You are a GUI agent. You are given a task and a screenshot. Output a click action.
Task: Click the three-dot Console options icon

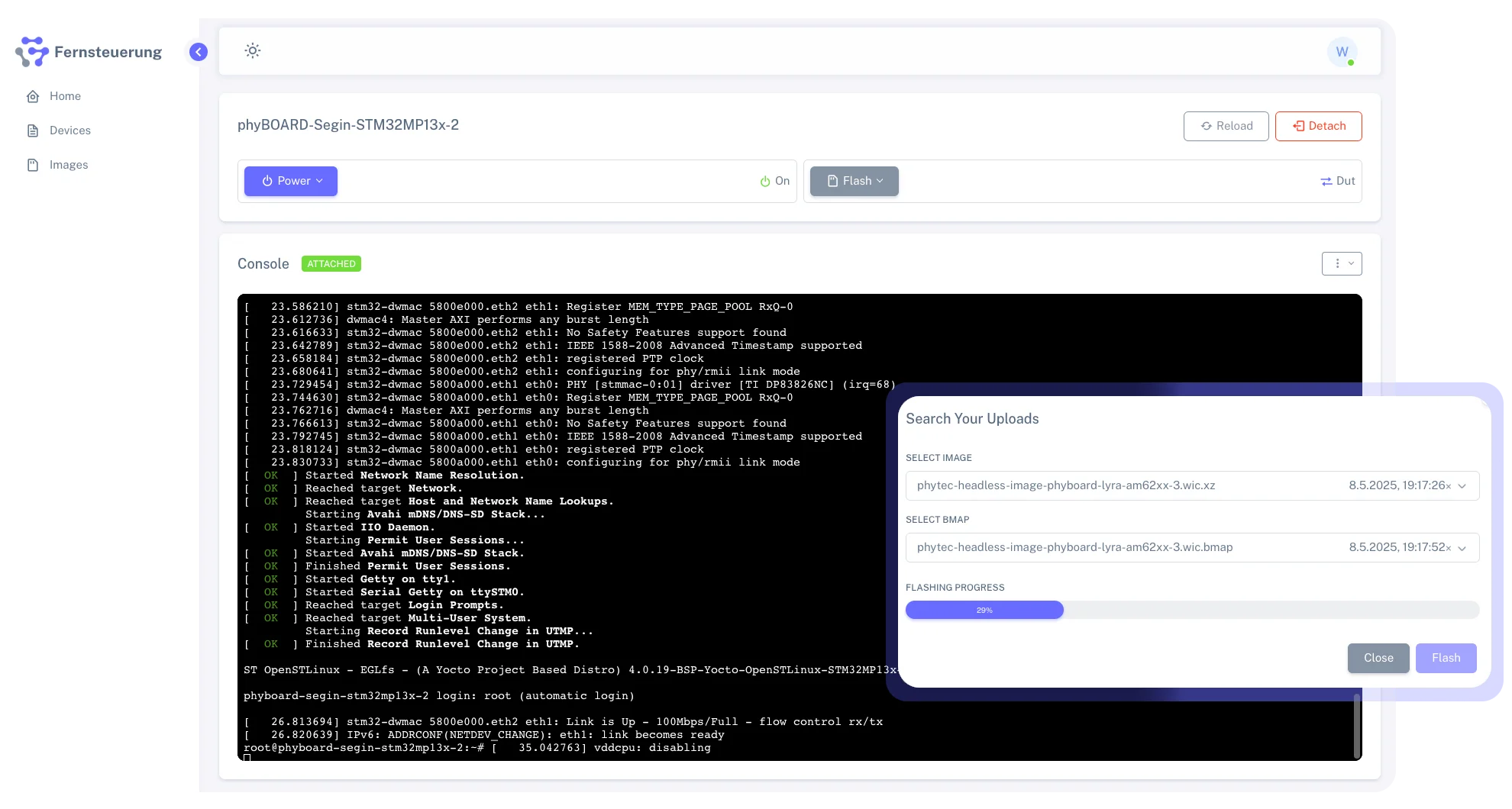coord(1336,263)
